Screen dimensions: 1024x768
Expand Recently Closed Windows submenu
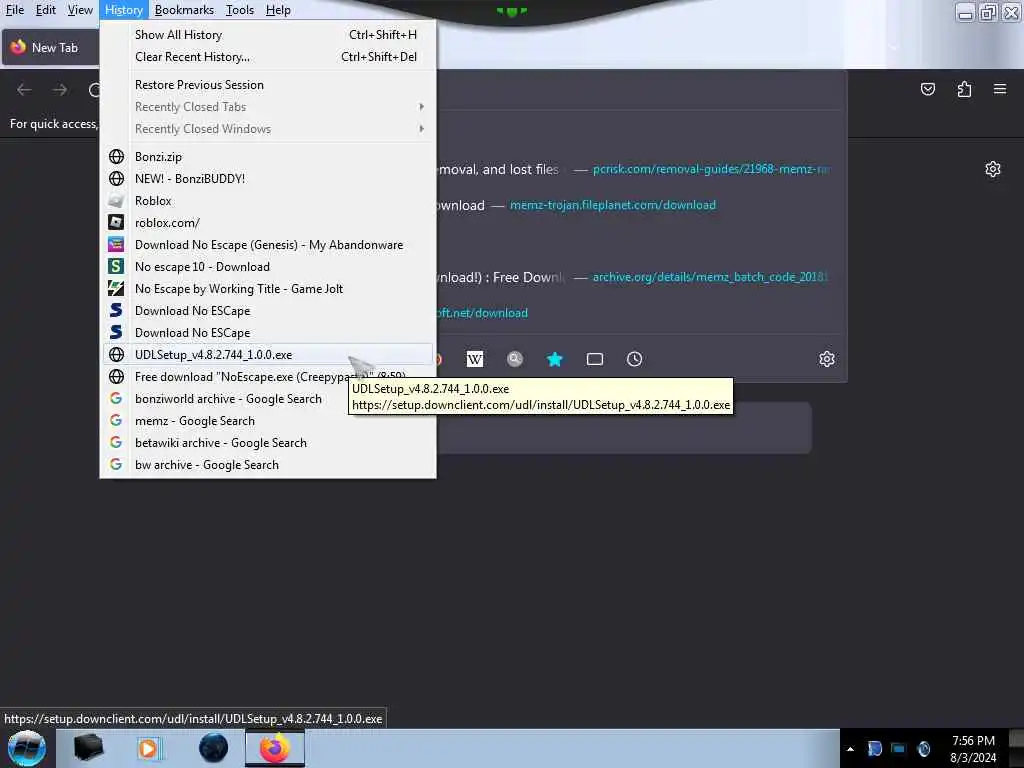[x=268, y=129]
